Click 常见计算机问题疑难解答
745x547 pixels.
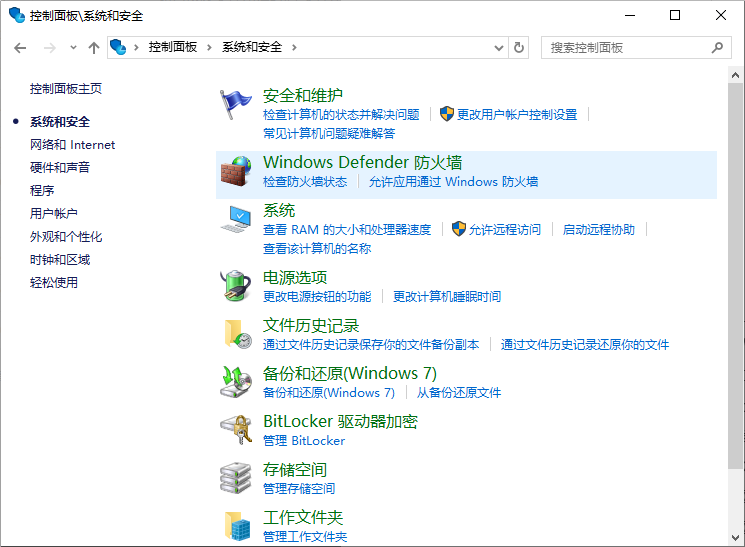[x=329, y=134]
